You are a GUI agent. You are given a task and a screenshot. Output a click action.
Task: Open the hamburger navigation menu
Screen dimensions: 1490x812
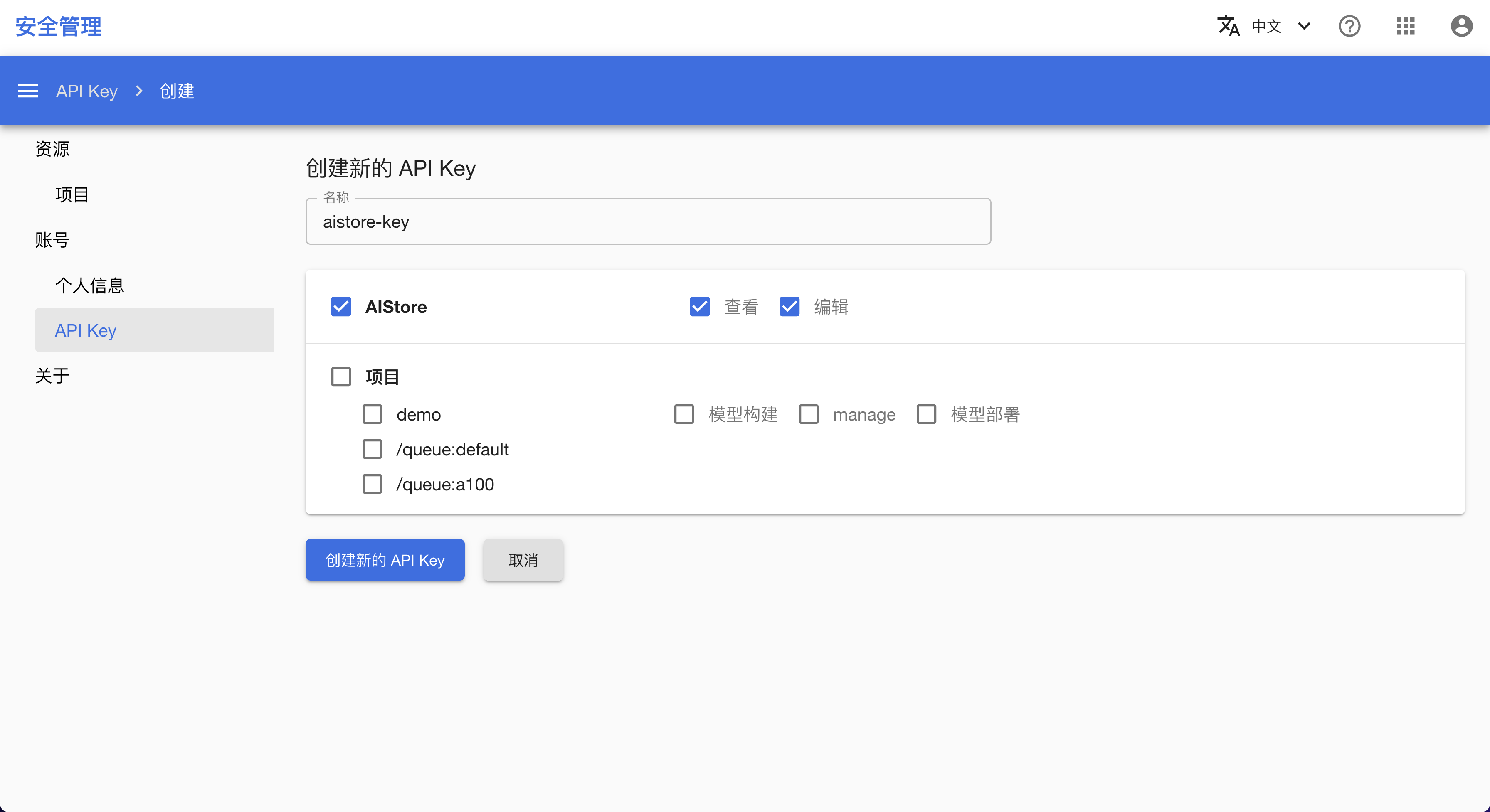pyautogui.click(x=28, y=91)
